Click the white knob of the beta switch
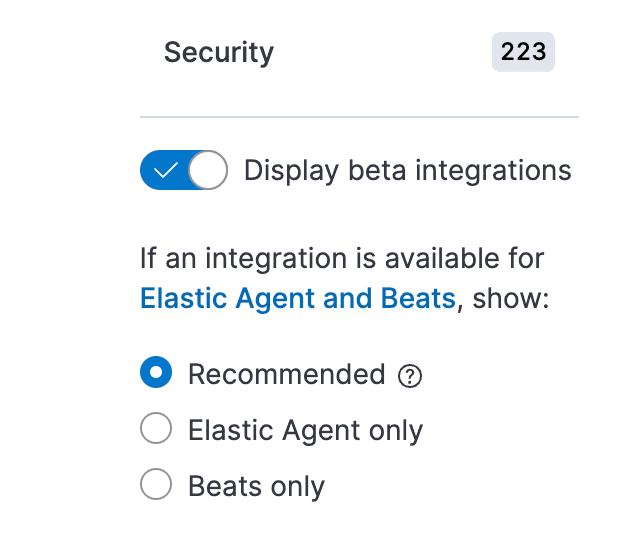 (208, 171)
